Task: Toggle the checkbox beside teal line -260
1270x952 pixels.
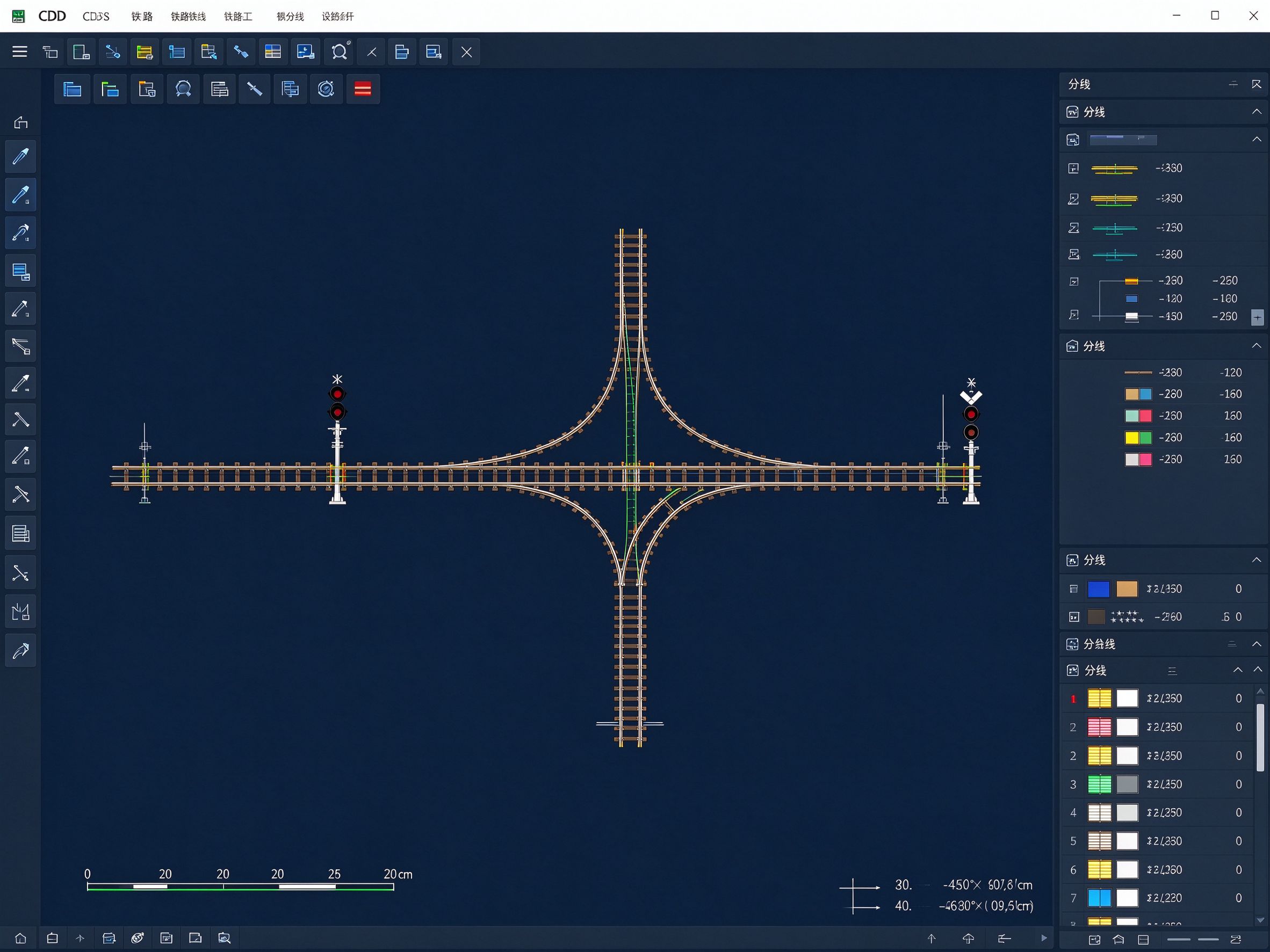Action: tap(1073, 255)
